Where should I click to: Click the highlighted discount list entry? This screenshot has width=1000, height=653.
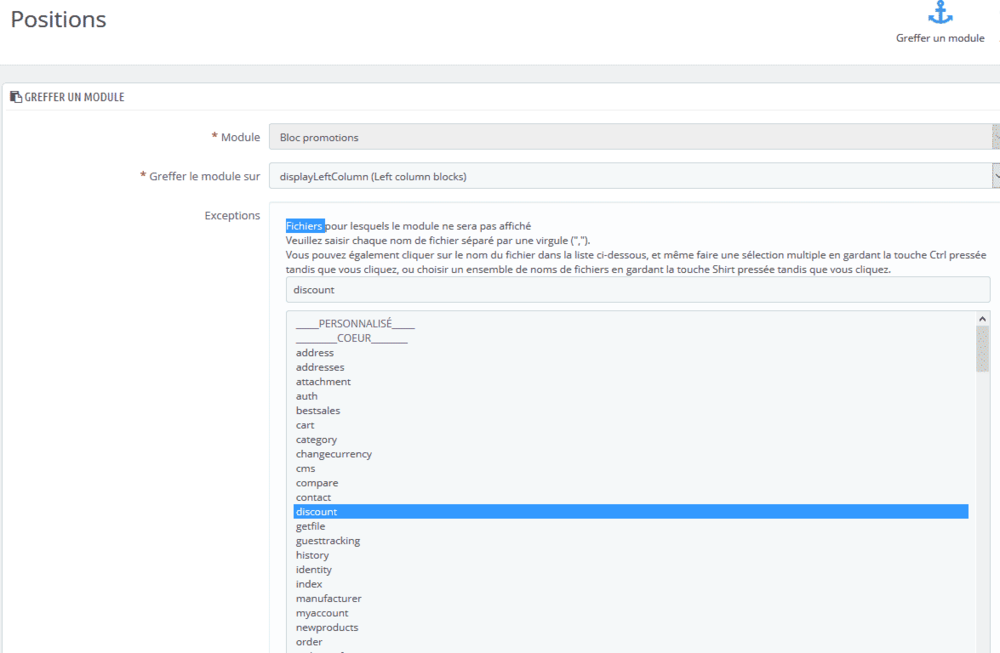pos(631,511)
